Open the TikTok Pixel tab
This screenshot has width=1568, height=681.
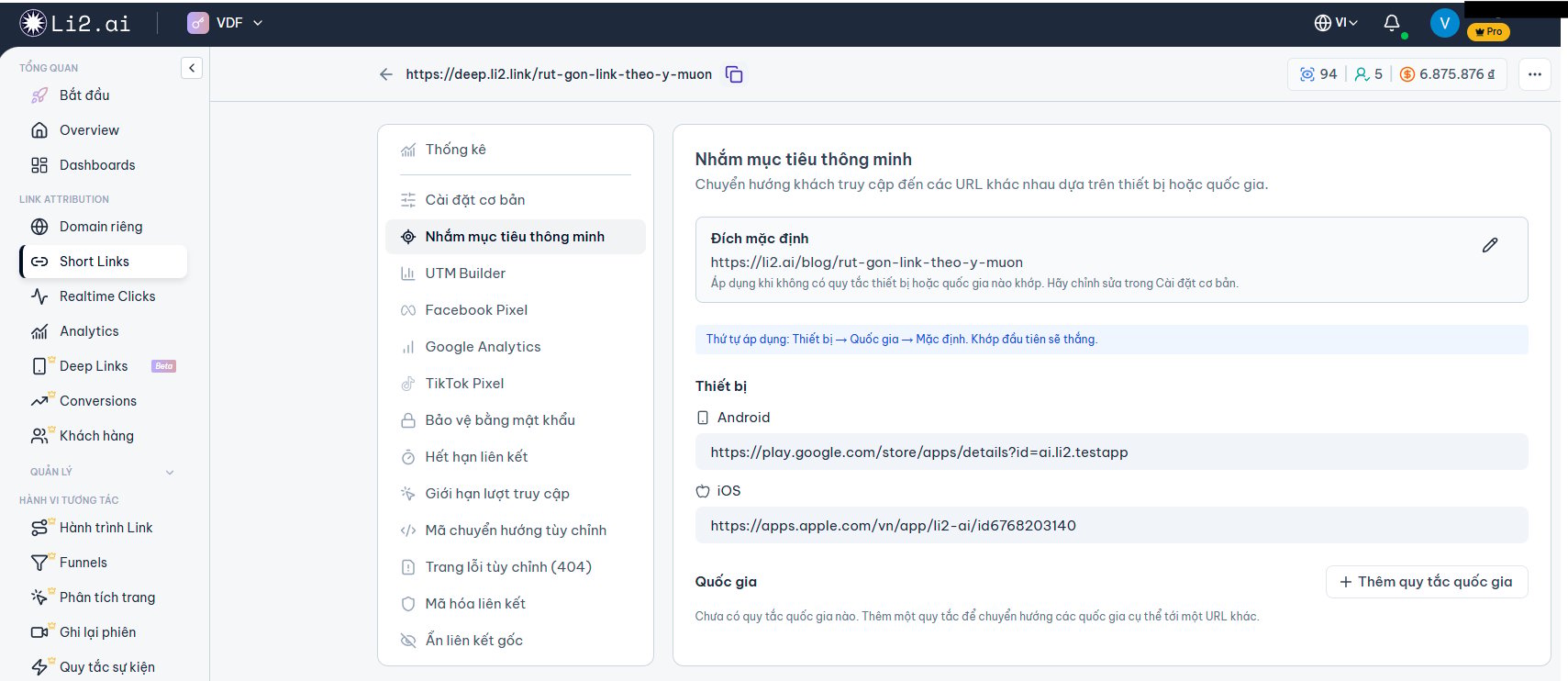(x=516, y=384)
